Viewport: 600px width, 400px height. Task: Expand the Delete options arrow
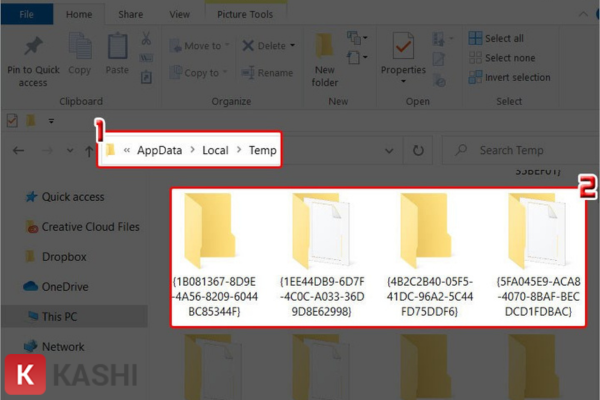click(293, 46)
